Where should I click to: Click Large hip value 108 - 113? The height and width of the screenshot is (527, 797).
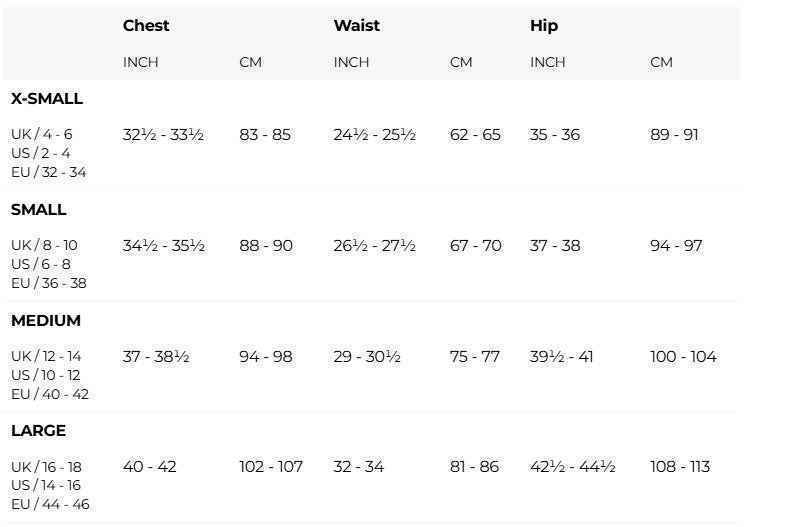click(x=680, y=467)
